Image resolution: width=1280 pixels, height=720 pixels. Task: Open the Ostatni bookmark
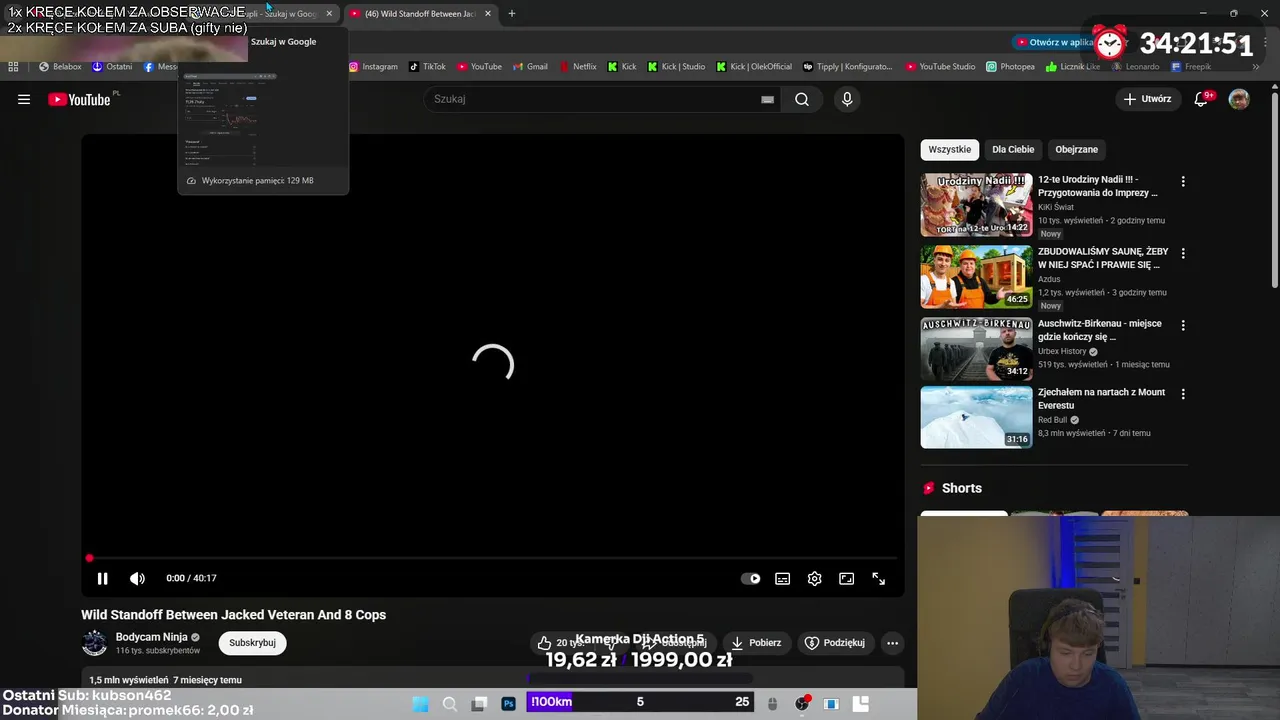point(112,67)
